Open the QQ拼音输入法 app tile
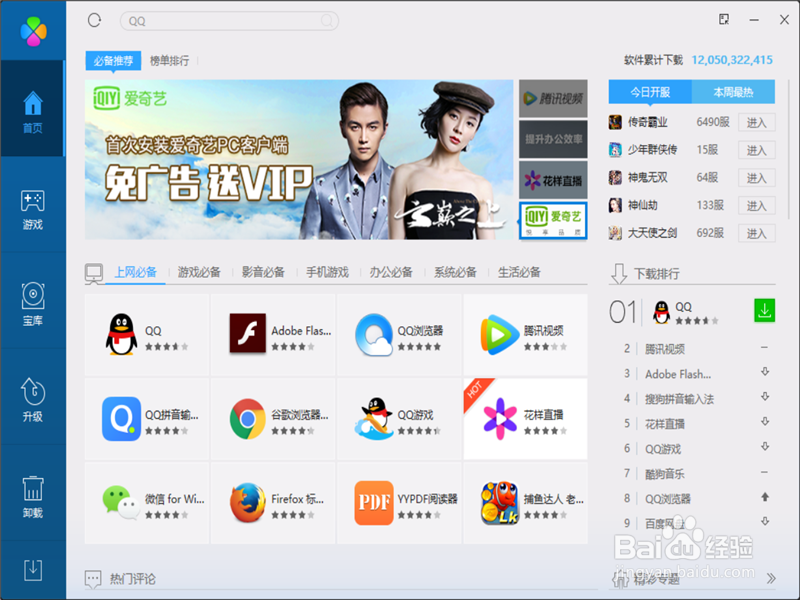The width and height of the screenshot is (800, 600). pyautogui.click(x=147, y=419)
